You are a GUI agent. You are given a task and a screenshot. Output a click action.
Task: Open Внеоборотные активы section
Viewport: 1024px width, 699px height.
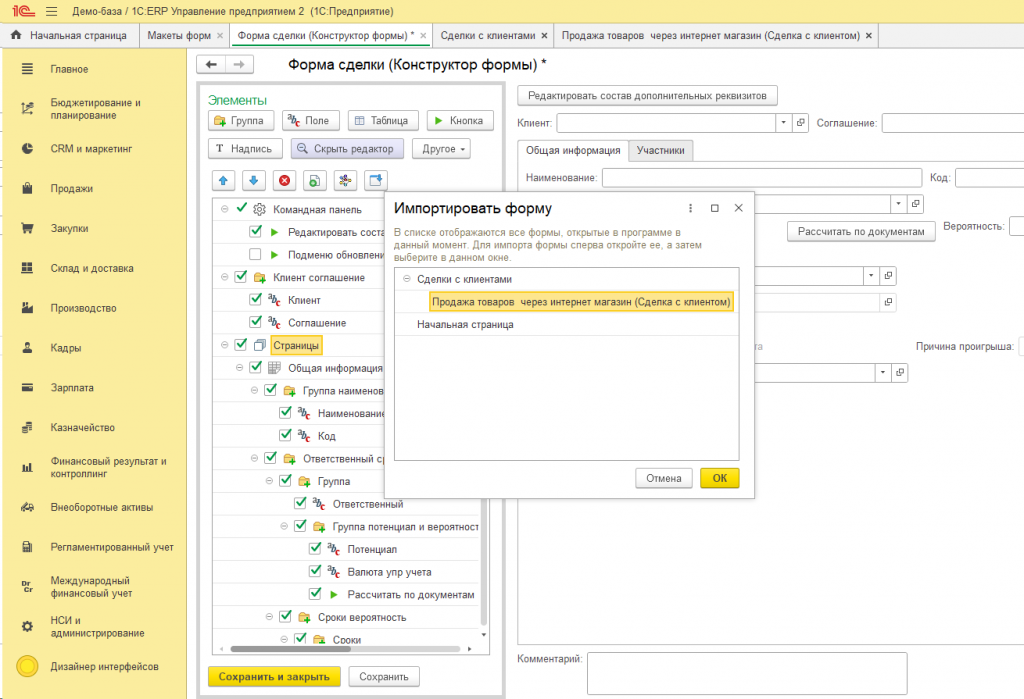pyautogui.click(x=101, y=508)
